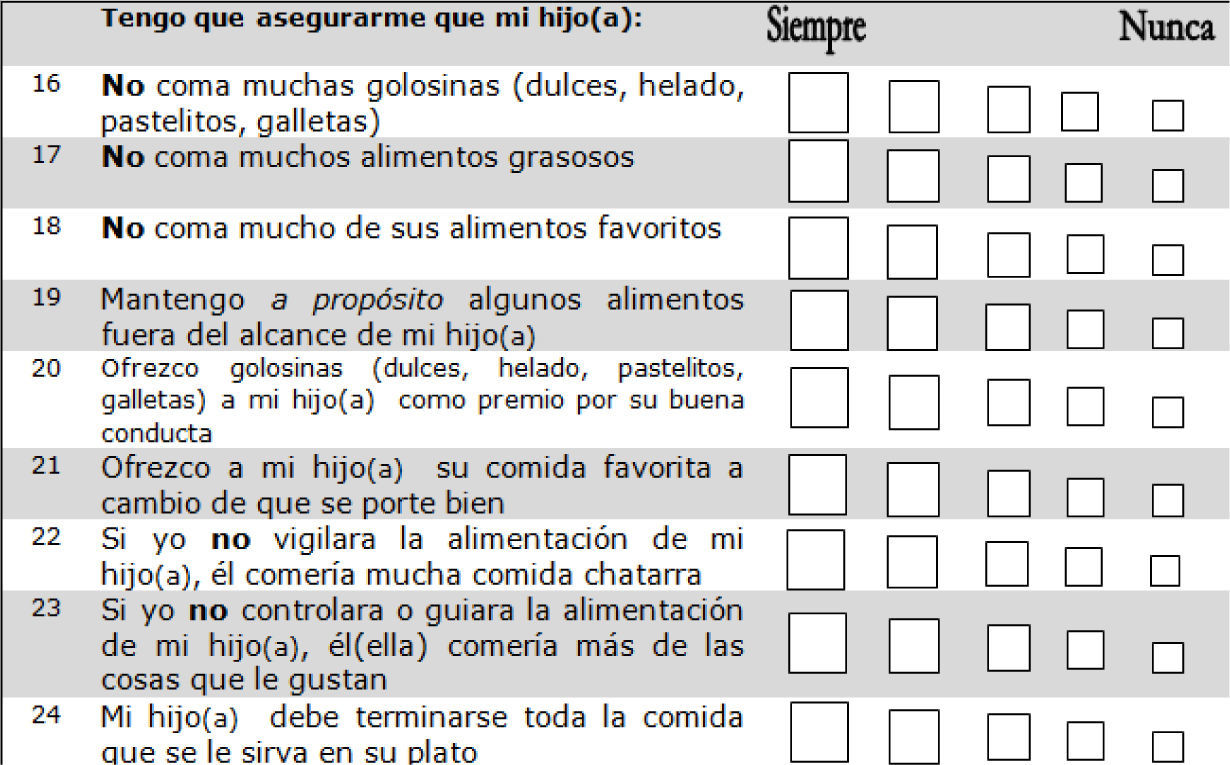Click the 'Tengo que asegurarme' heading text
The image size is (1230, 765).
tap(371, 19)
